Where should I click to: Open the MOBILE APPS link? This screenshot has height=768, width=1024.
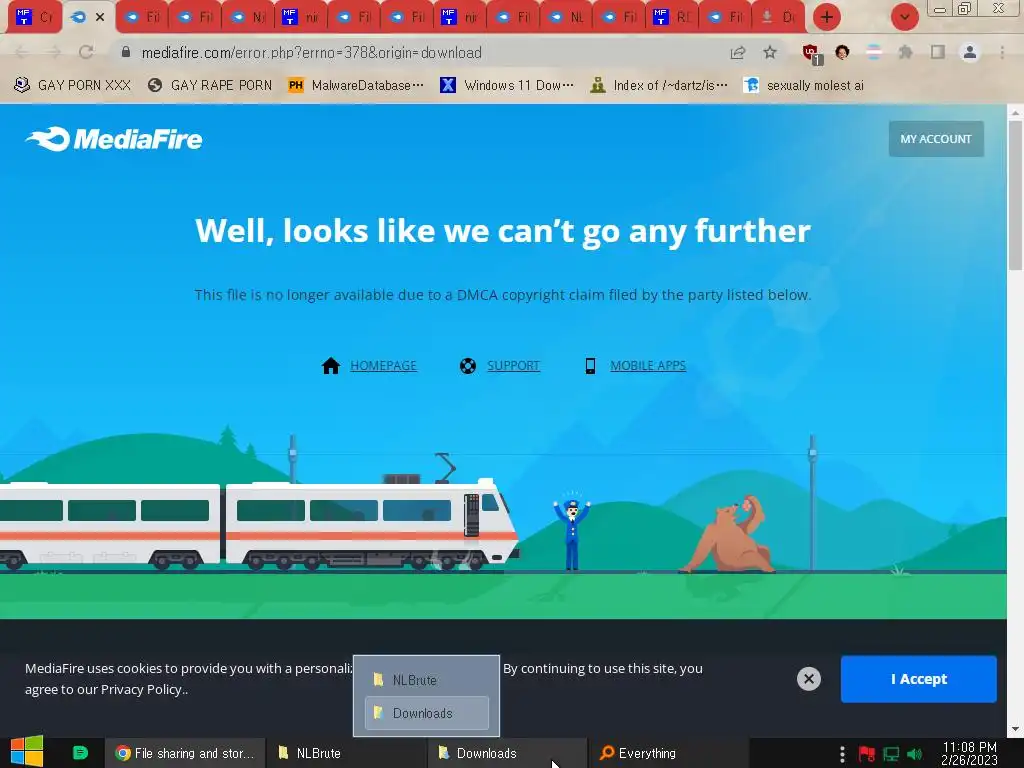coord(648,366)
